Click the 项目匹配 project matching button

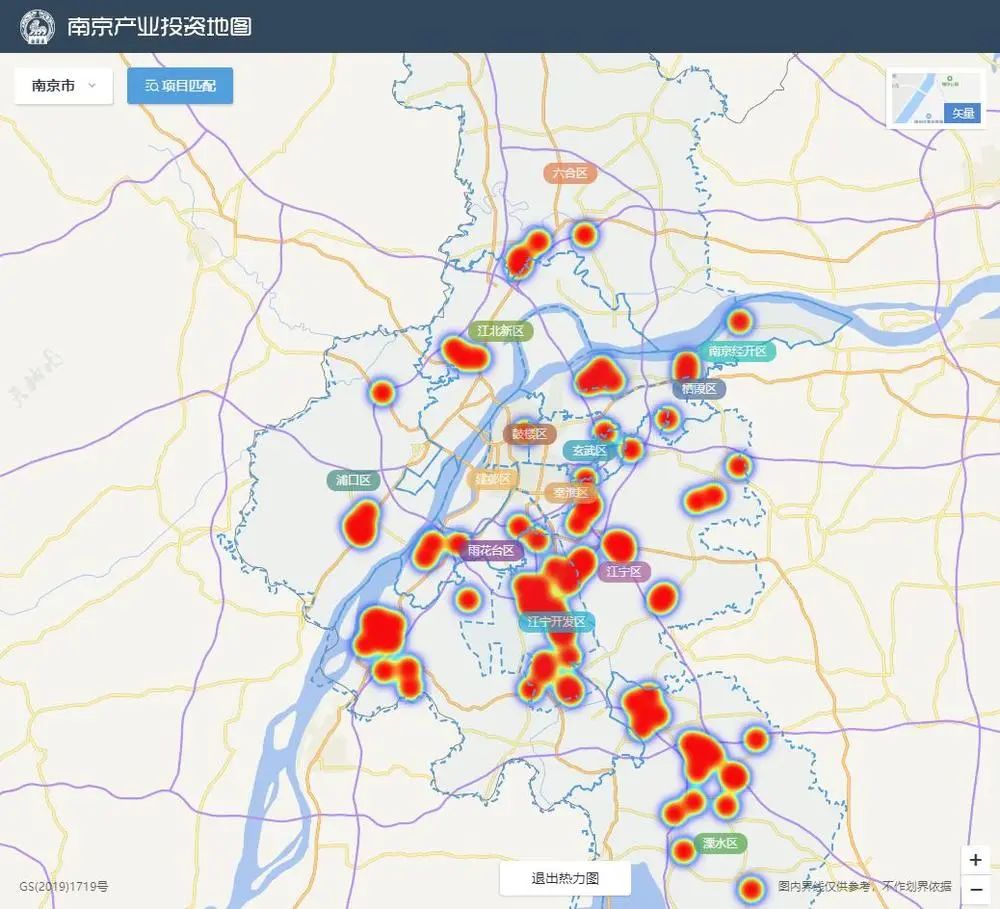(180, 86)
